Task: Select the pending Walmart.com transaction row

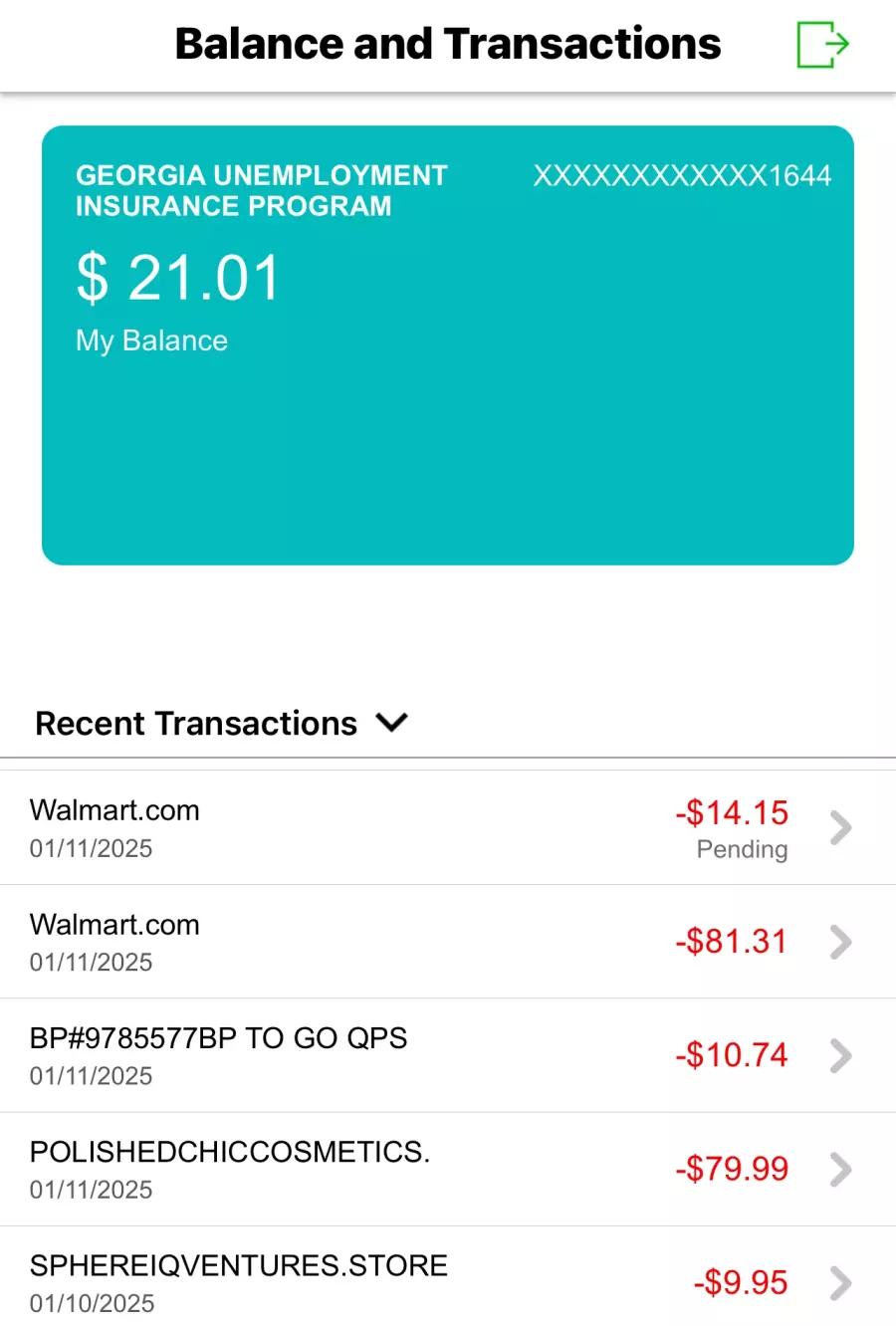Action: tap(448, 827)
